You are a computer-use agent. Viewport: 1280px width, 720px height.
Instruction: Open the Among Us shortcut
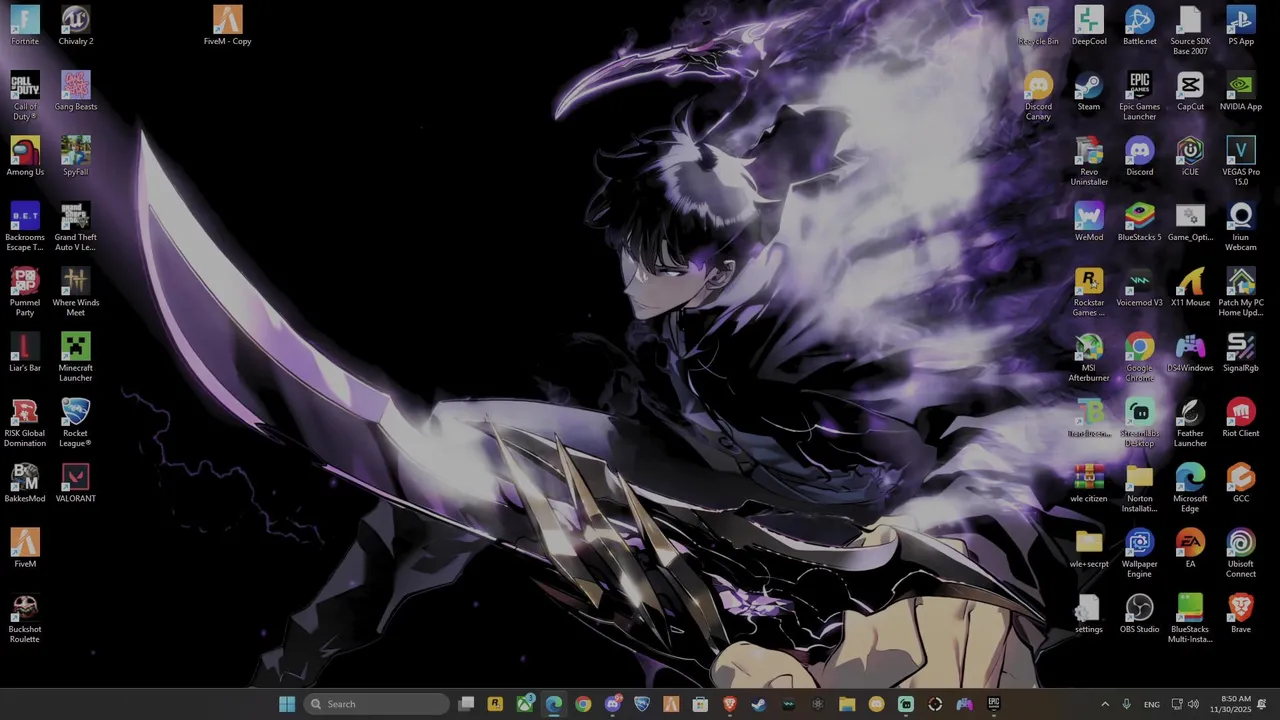(x=25, y=156)
